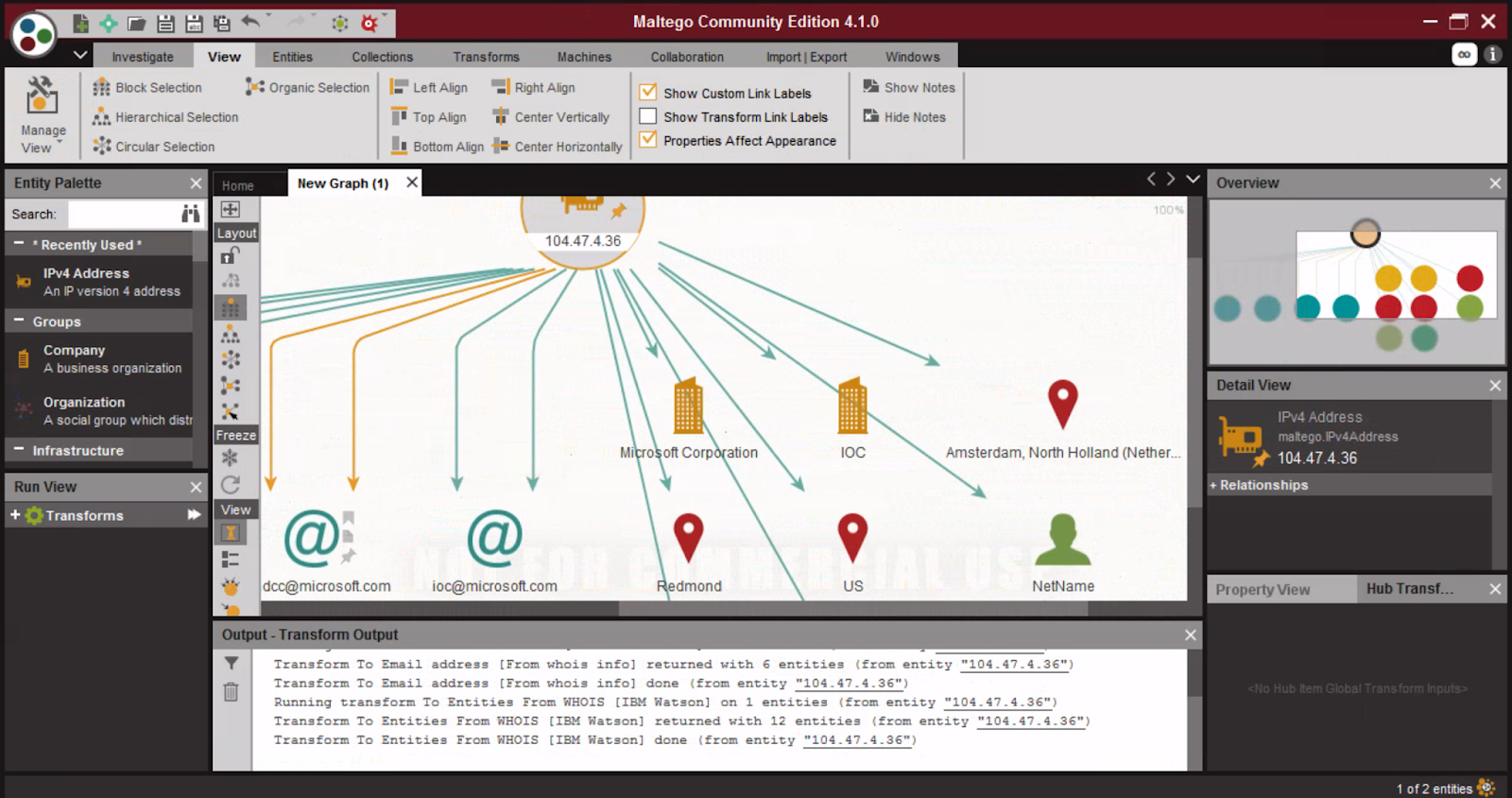The image size is (1512, 798).
Task: Choose Circular Selection mode
Action: 153,147
